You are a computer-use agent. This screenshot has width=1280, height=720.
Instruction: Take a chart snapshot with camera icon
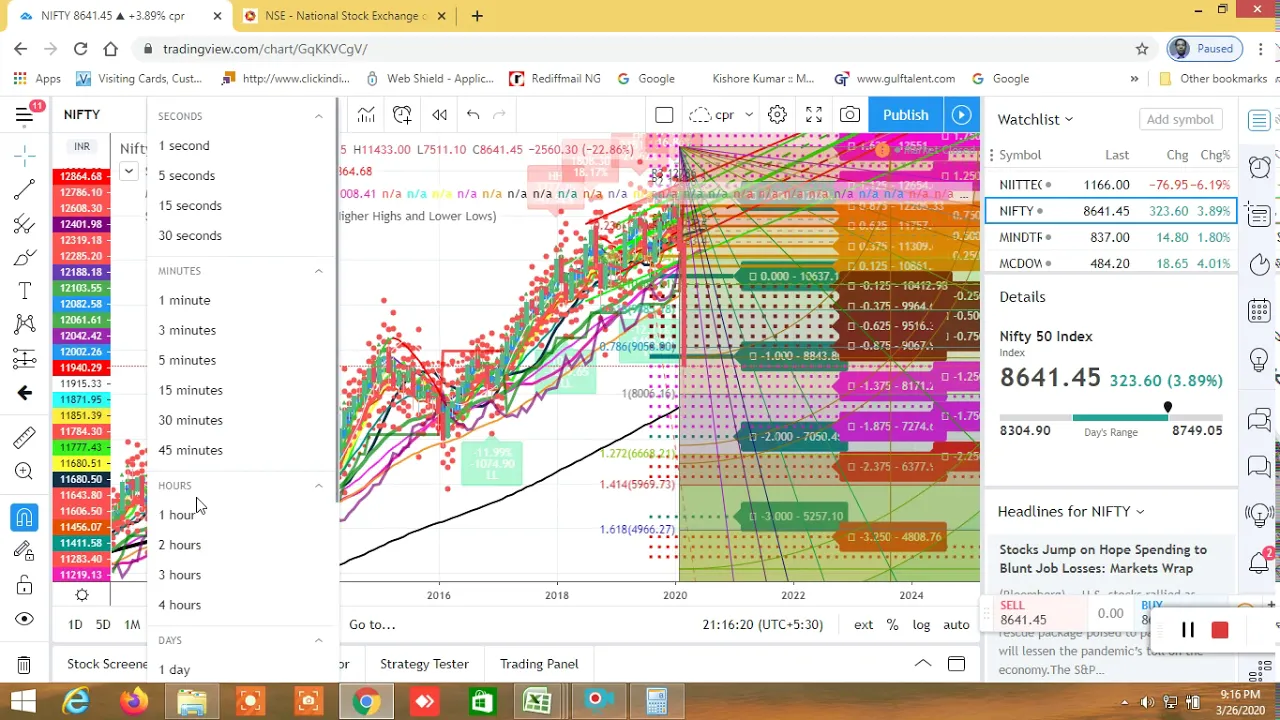coord(850,115)
